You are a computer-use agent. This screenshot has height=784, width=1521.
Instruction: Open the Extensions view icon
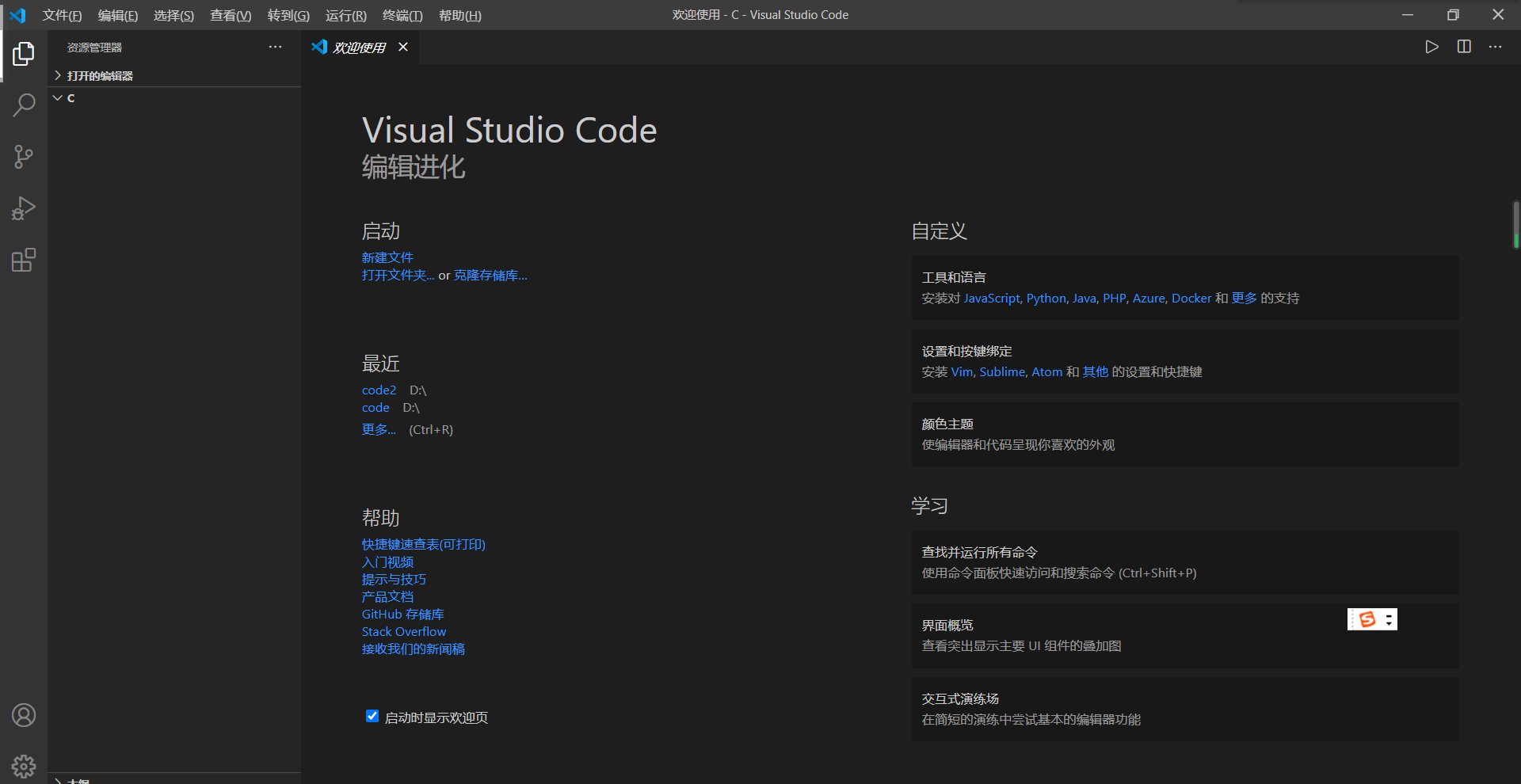point(24,261)
